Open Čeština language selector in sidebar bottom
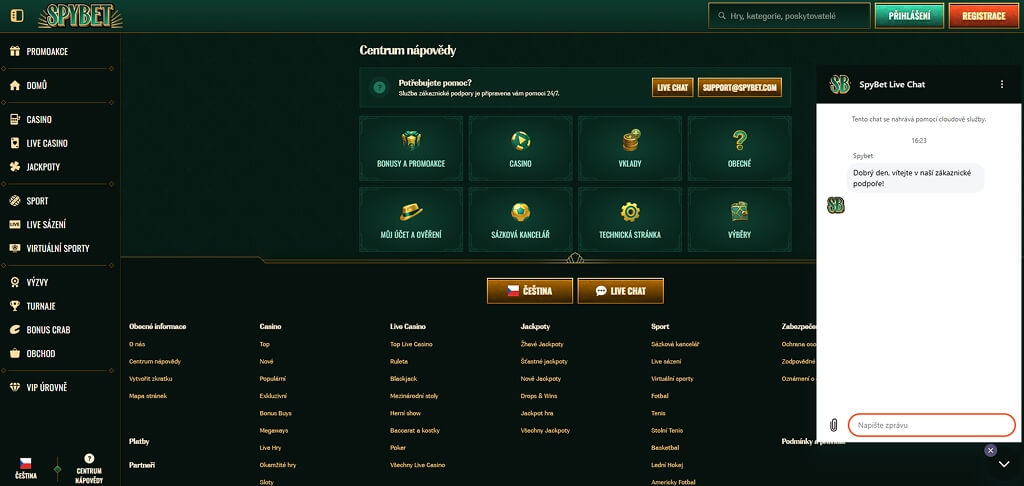 point(26,468)
